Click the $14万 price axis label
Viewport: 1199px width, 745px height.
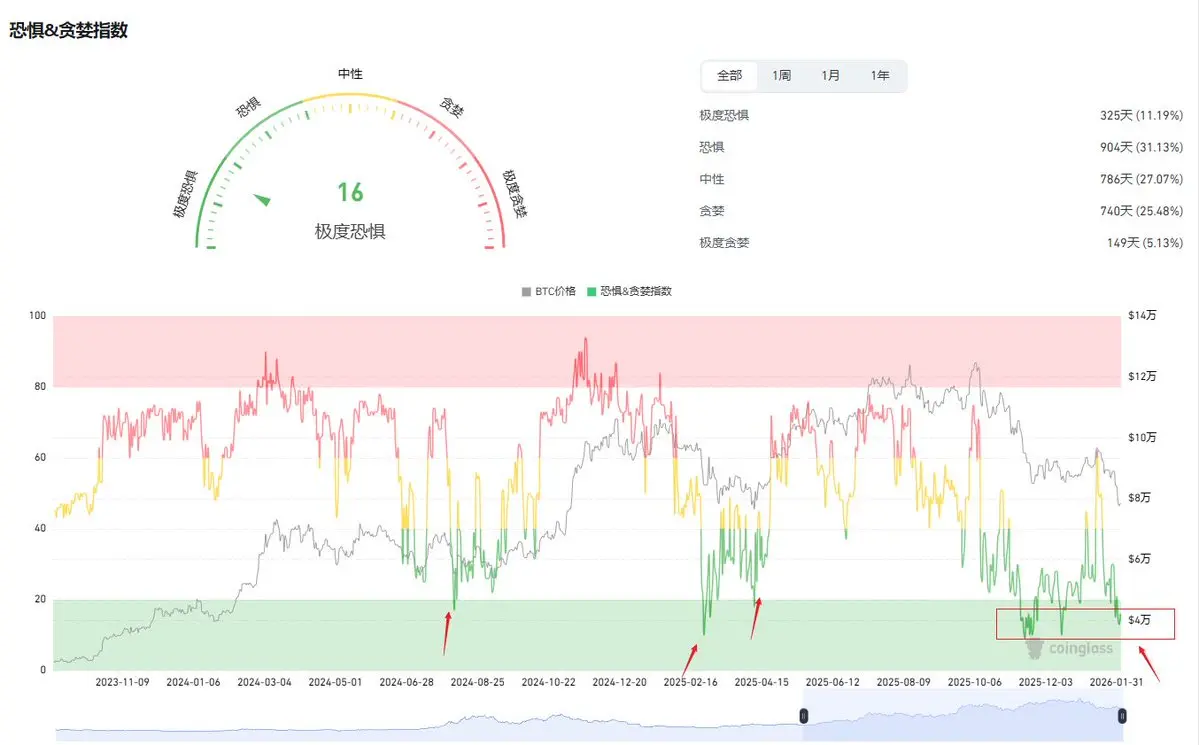tap(1142, 316)
